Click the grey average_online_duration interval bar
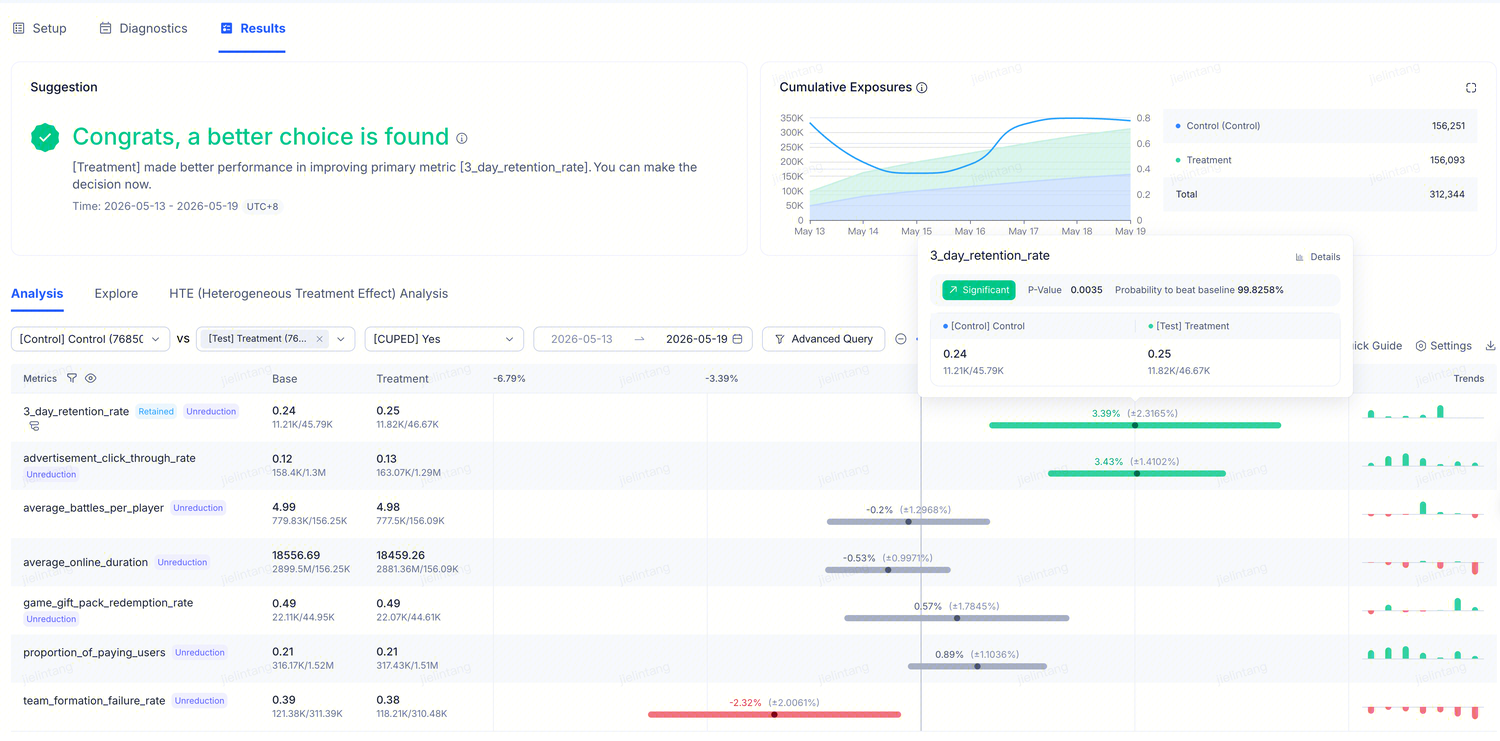Image resolution: width=1500 pixels, height=741 pixels. (x=888, y=570)
